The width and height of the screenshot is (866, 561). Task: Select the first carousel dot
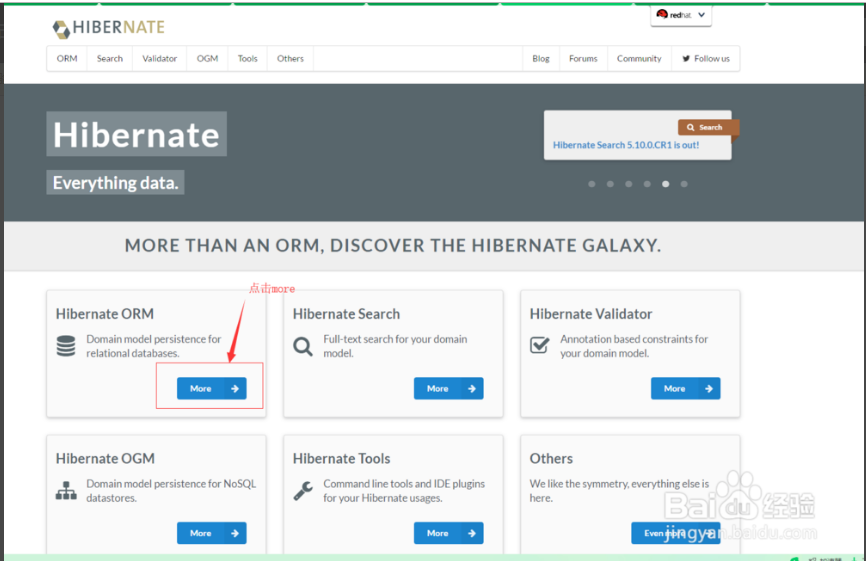click(x=592, y=184)
